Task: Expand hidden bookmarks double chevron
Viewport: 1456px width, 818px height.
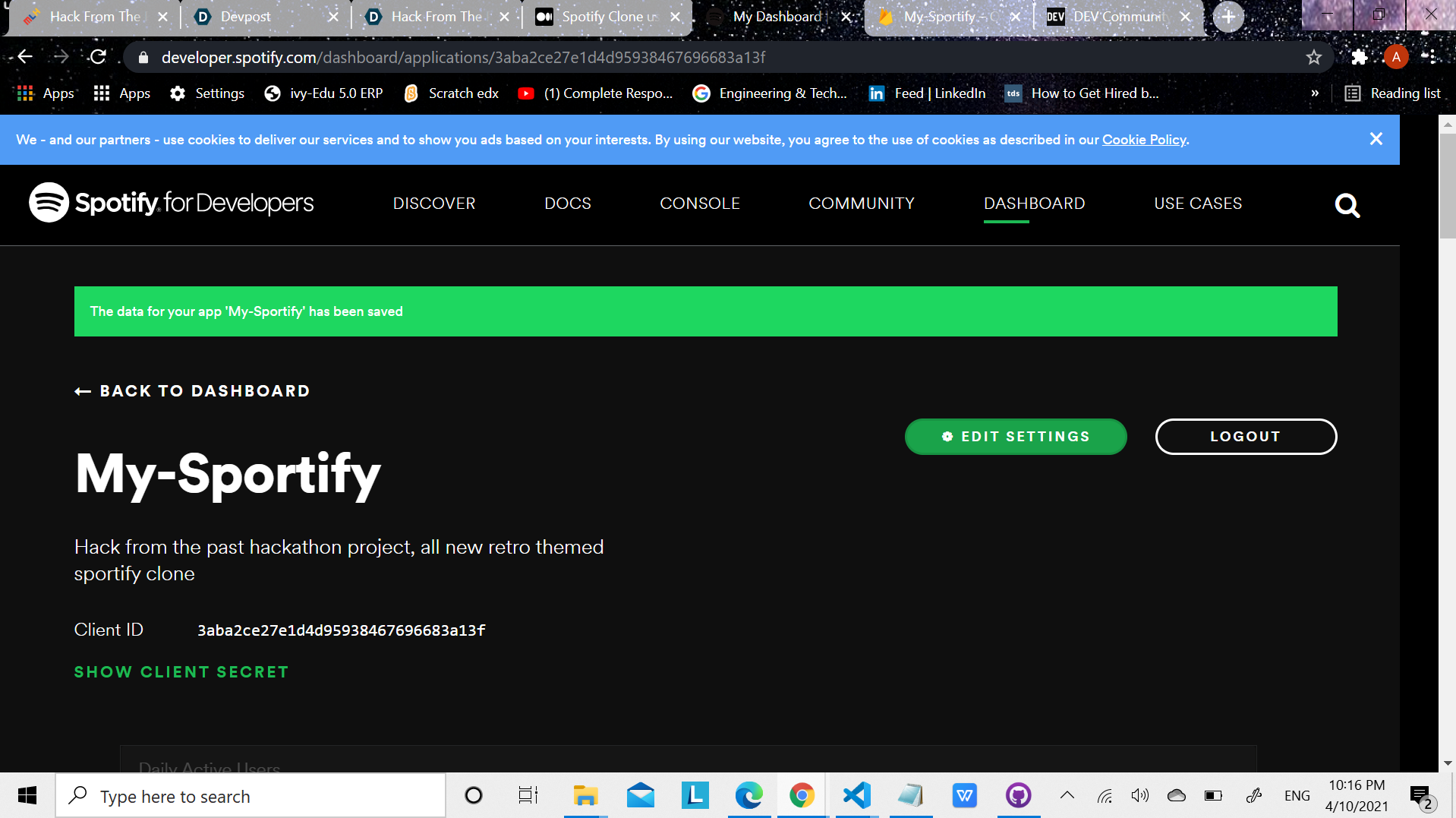Action: pos(1315,93)
